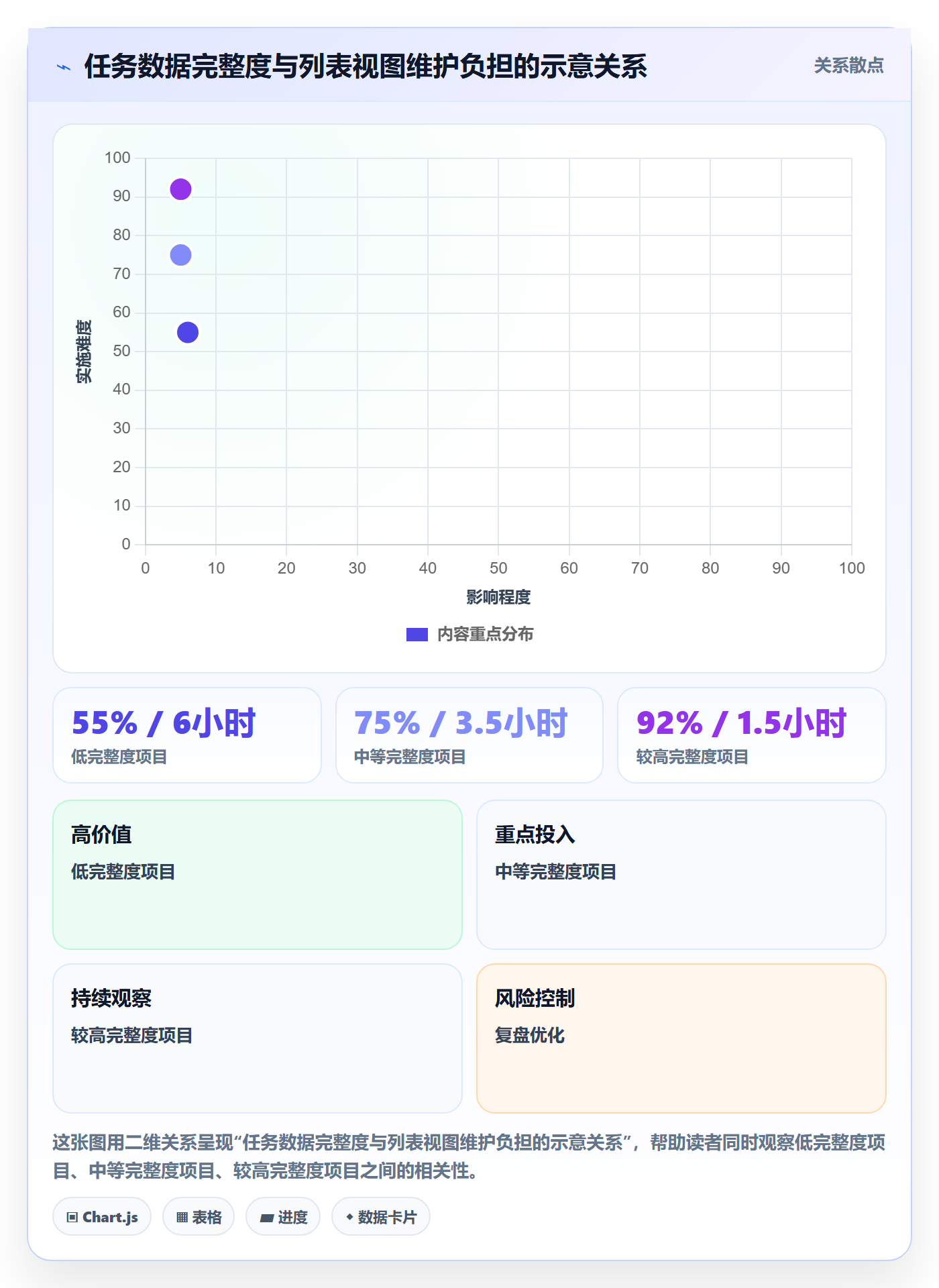Toggle the 内容重点分布 legend color box

[417, 635]
